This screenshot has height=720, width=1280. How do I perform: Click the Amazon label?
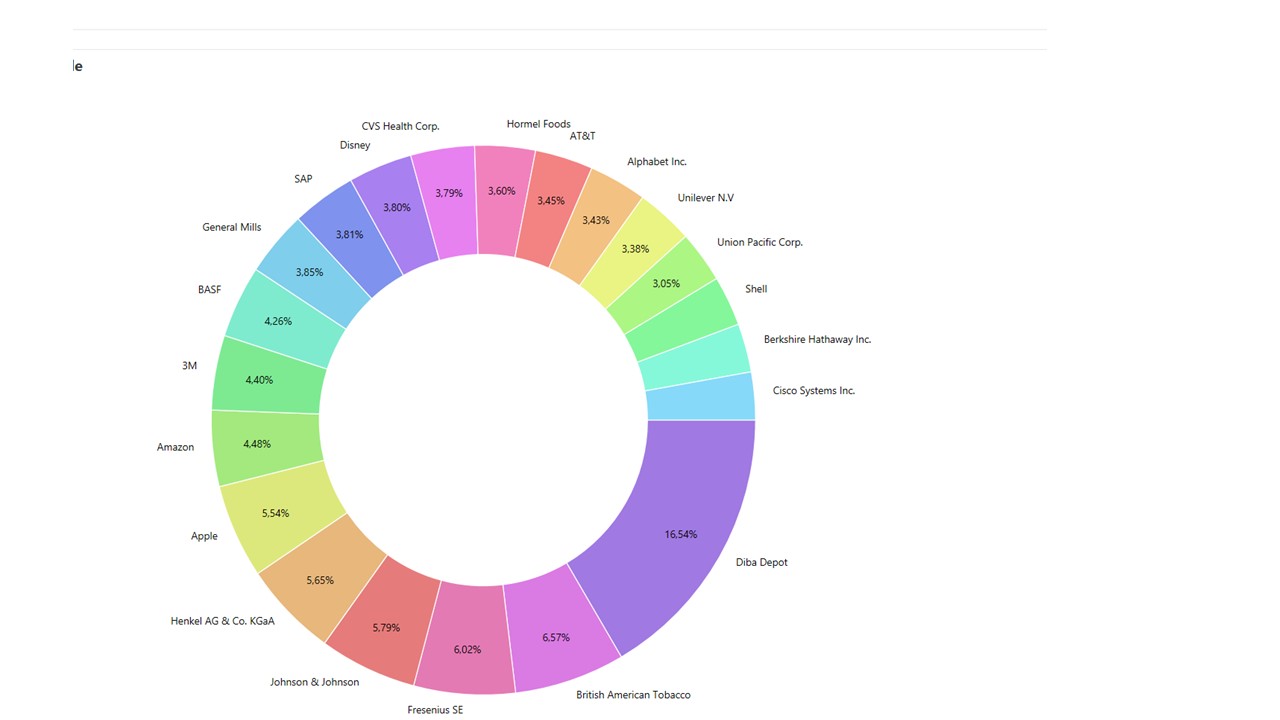[175, 447]
